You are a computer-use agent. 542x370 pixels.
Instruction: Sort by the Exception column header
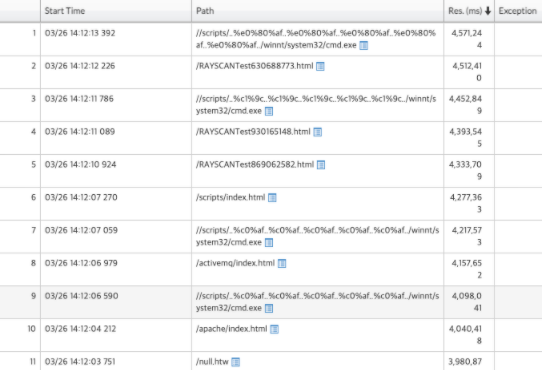(x=517, y=11)
